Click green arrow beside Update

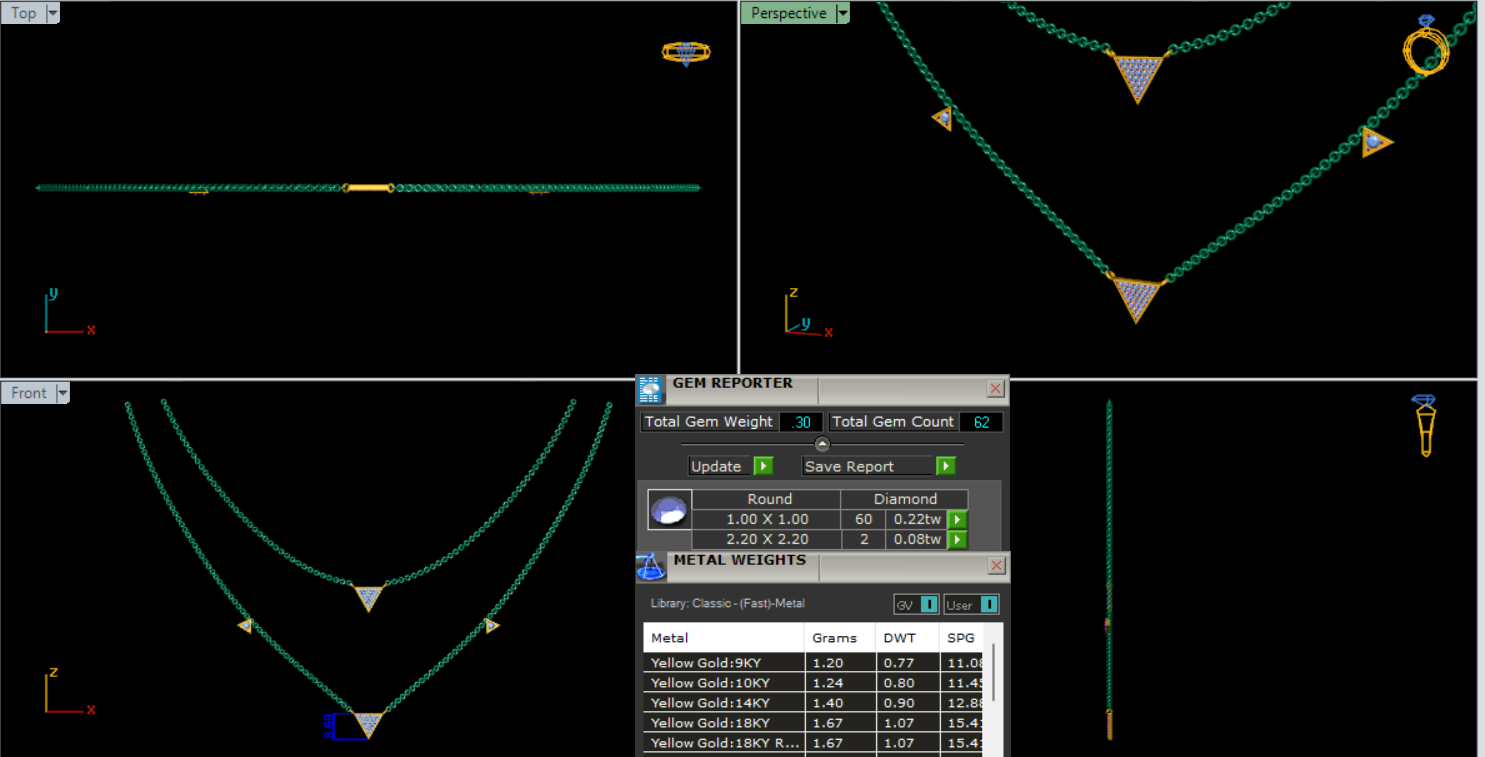[x=764, y=466]
